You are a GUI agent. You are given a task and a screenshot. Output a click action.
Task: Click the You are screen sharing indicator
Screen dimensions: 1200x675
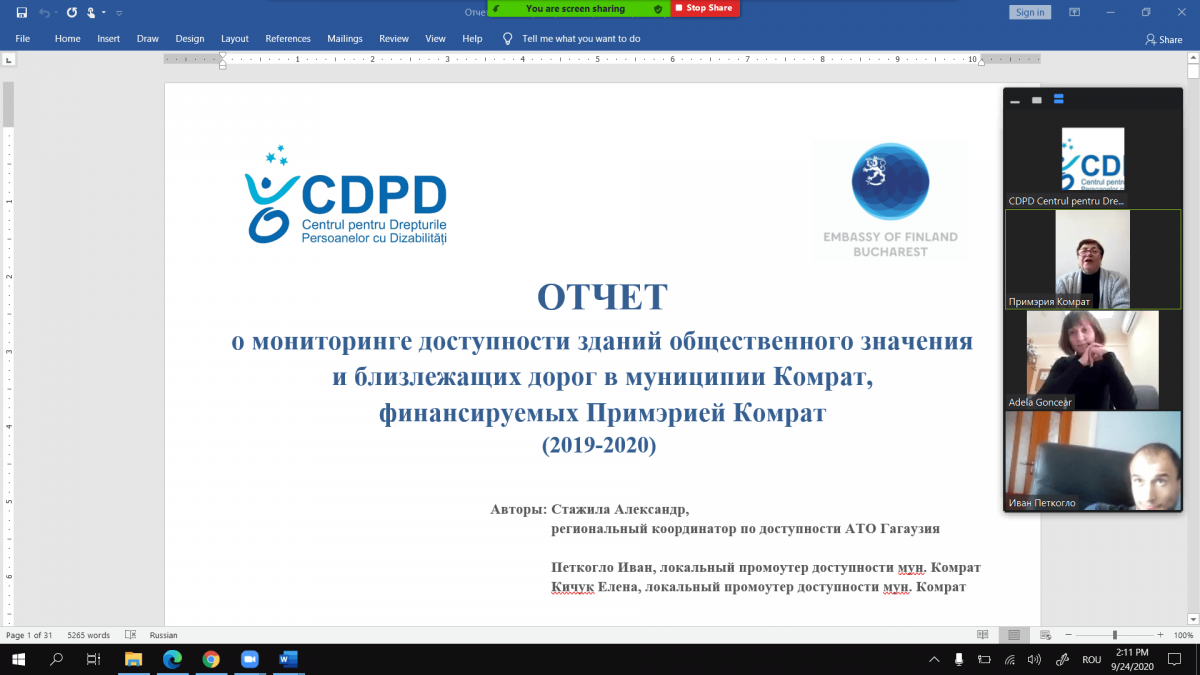[575, 8]
